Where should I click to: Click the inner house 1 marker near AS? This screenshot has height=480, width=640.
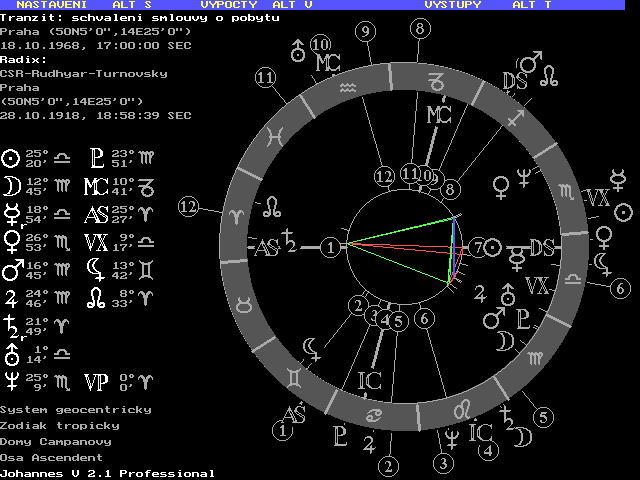(x=331, y=247)
